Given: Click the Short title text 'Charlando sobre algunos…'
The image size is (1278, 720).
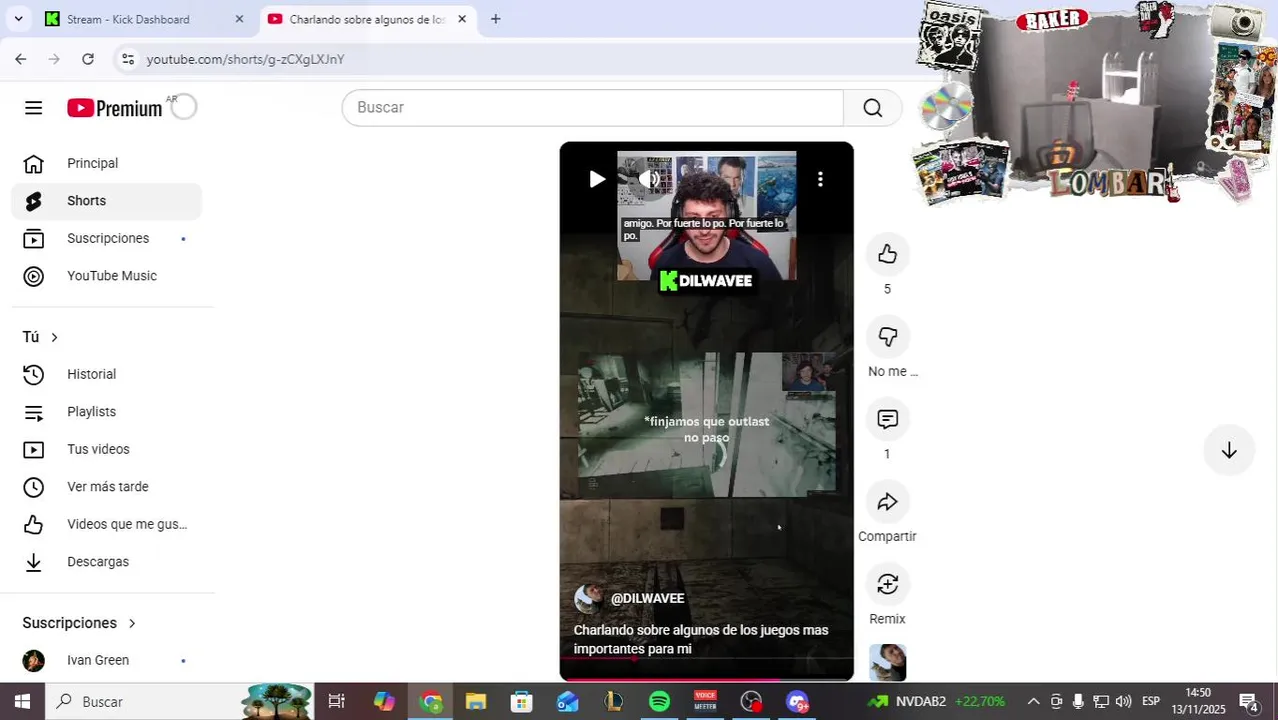Looking at the screenshot, I should [701, 640].
